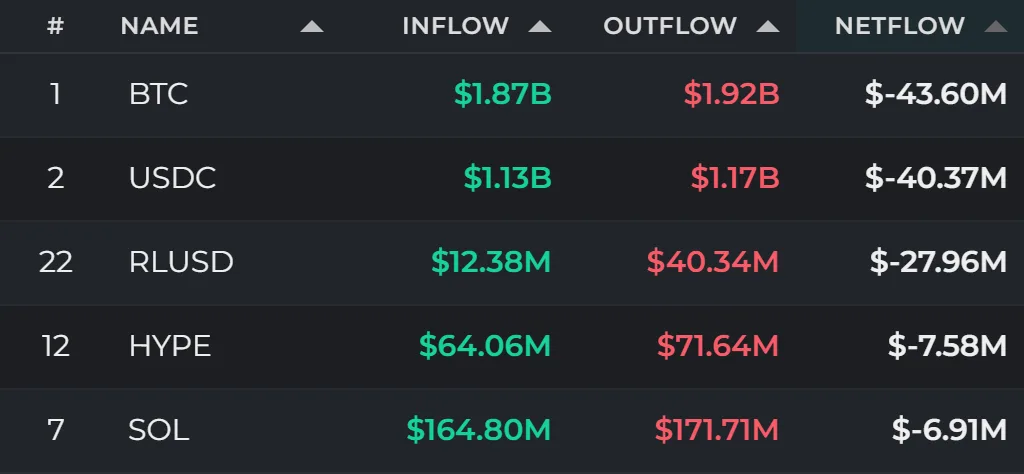1024x474 pixels.
Task: Select the HYPE name cell
Action: [x=170, y=346]
